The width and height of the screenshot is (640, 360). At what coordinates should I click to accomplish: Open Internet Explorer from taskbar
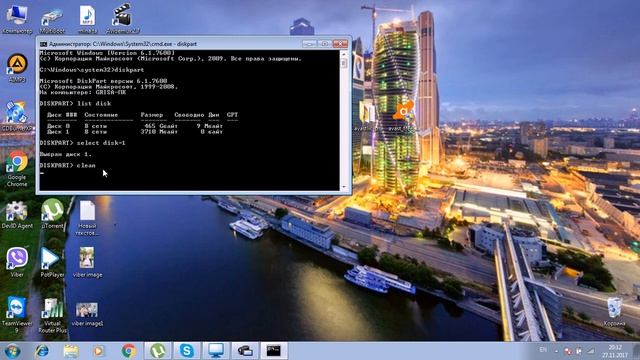tap(42, 351)
